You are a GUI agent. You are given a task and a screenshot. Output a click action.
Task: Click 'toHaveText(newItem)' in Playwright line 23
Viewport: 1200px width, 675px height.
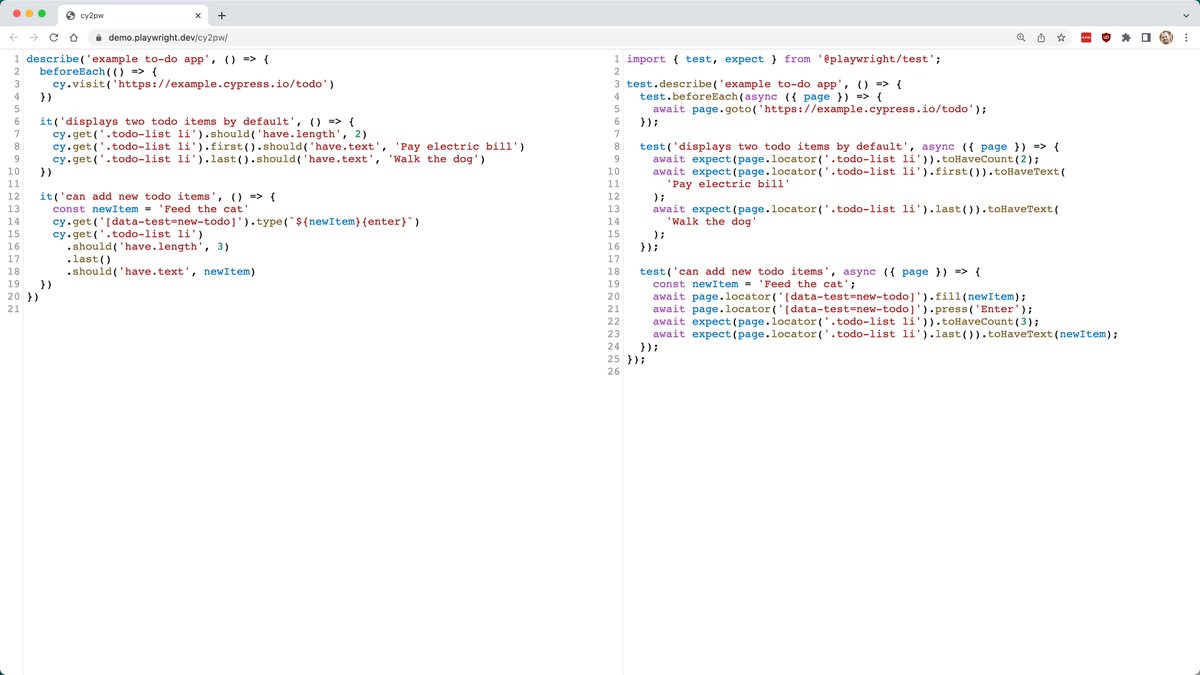(x=1048, y=334)
